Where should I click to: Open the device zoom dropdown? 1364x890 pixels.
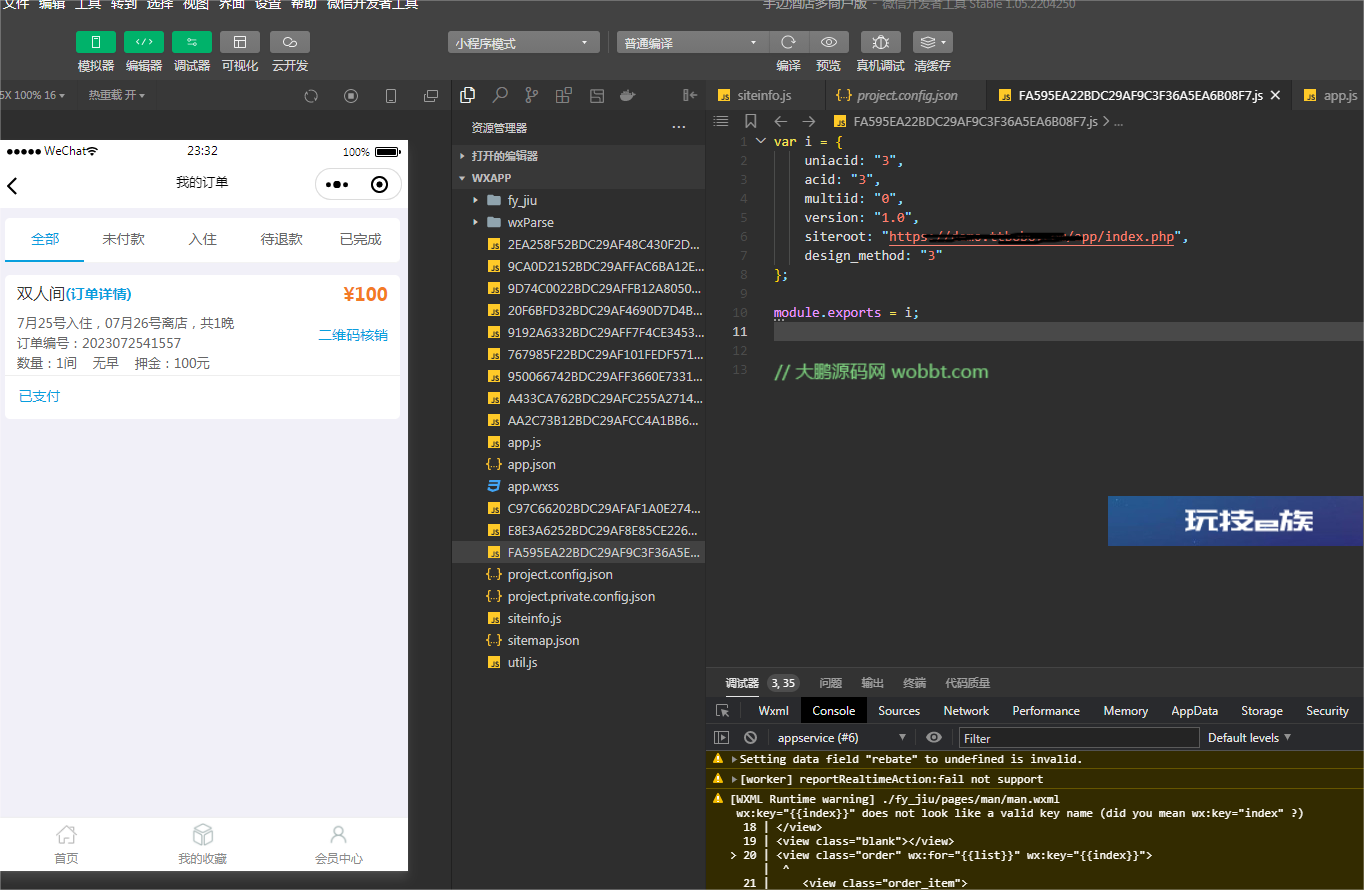point(33,95)
